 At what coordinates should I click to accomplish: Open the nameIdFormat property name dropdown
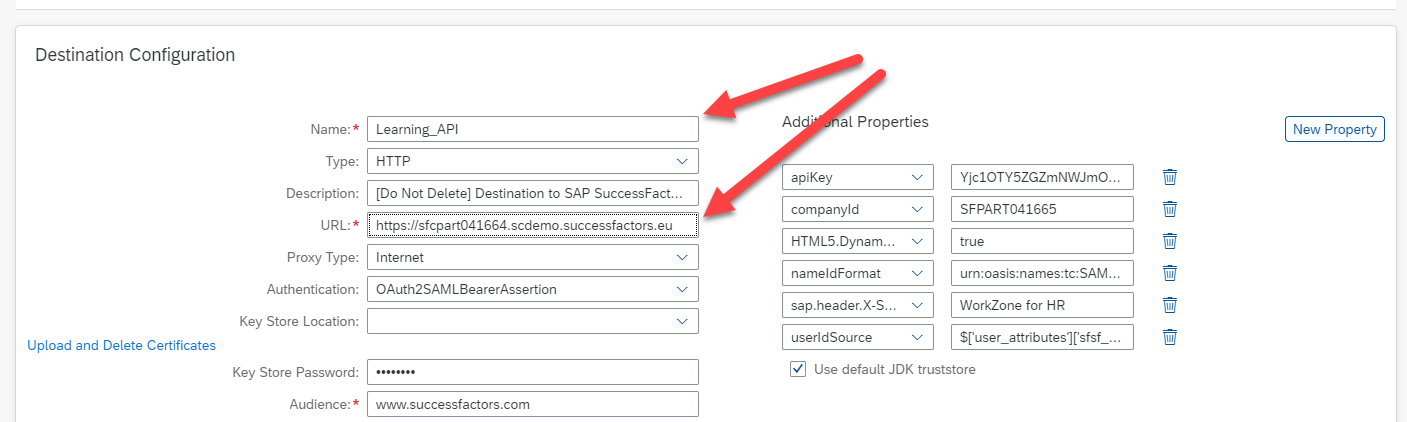point(917,273)
